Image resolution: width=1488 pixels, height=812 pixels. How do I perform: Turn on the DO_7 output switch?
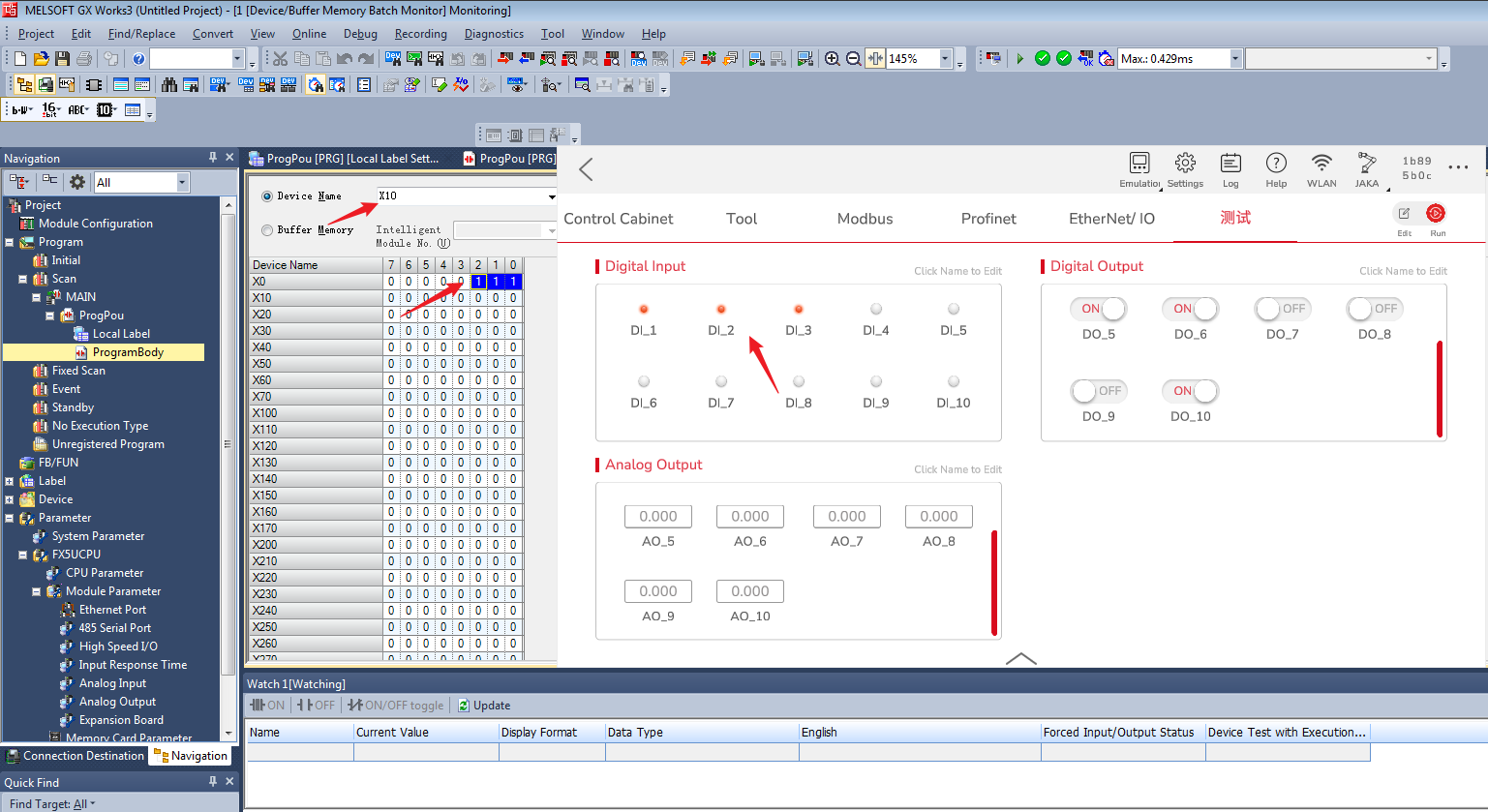coord(1282,309)
